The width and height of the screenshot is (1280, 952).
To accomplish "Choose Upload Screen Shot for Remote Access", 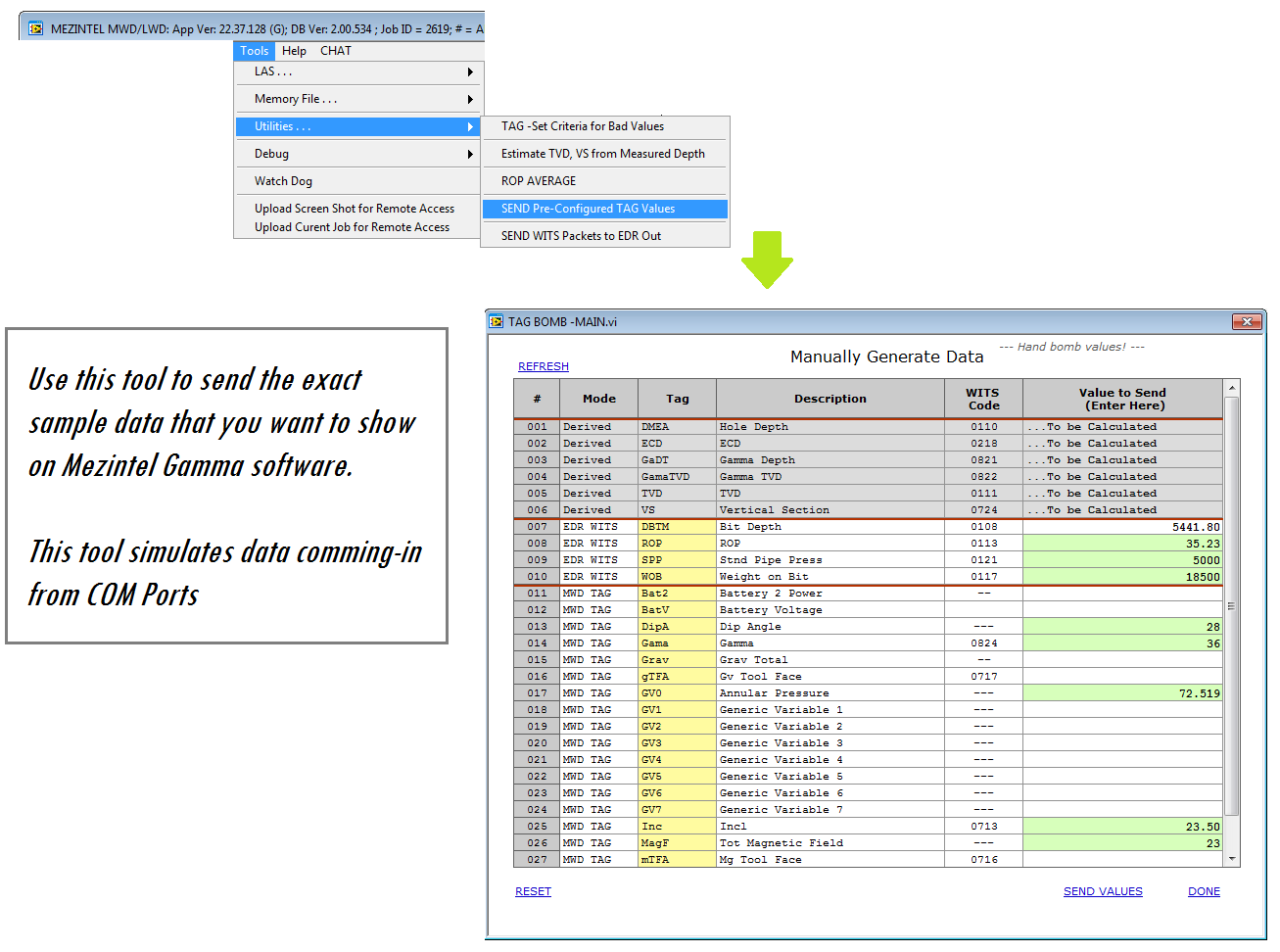I will 358,209.
